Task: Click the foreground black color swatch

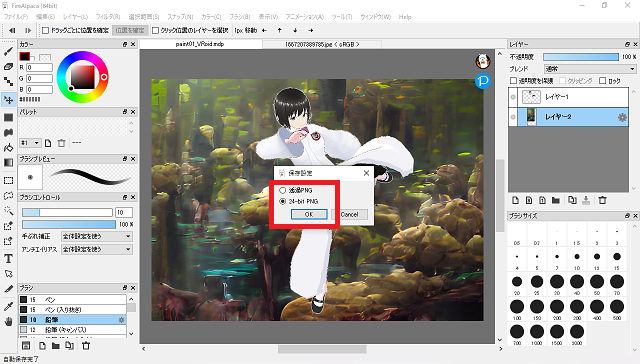Action: (x=24, y=56)
